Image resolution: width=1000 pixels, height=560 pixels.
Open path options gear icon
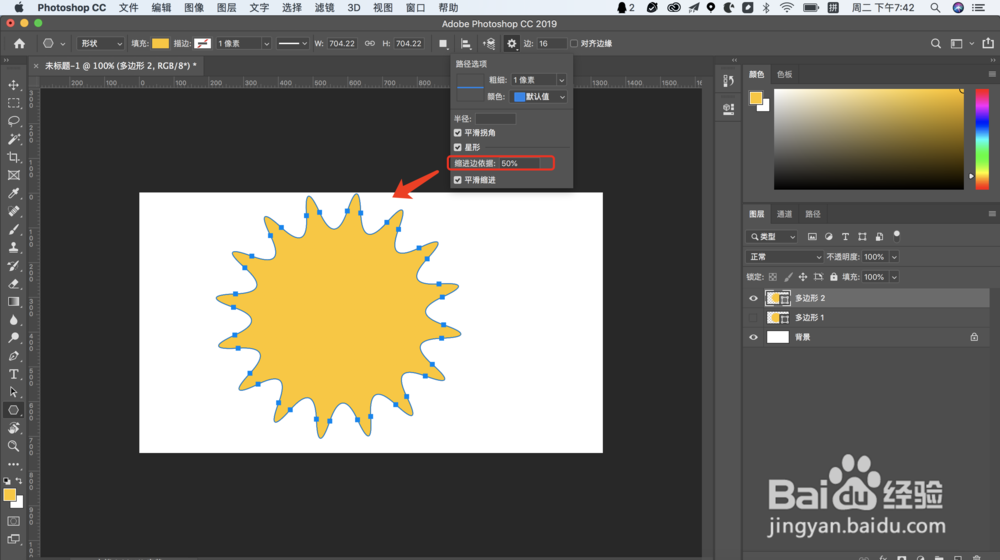tap(511, 43)
